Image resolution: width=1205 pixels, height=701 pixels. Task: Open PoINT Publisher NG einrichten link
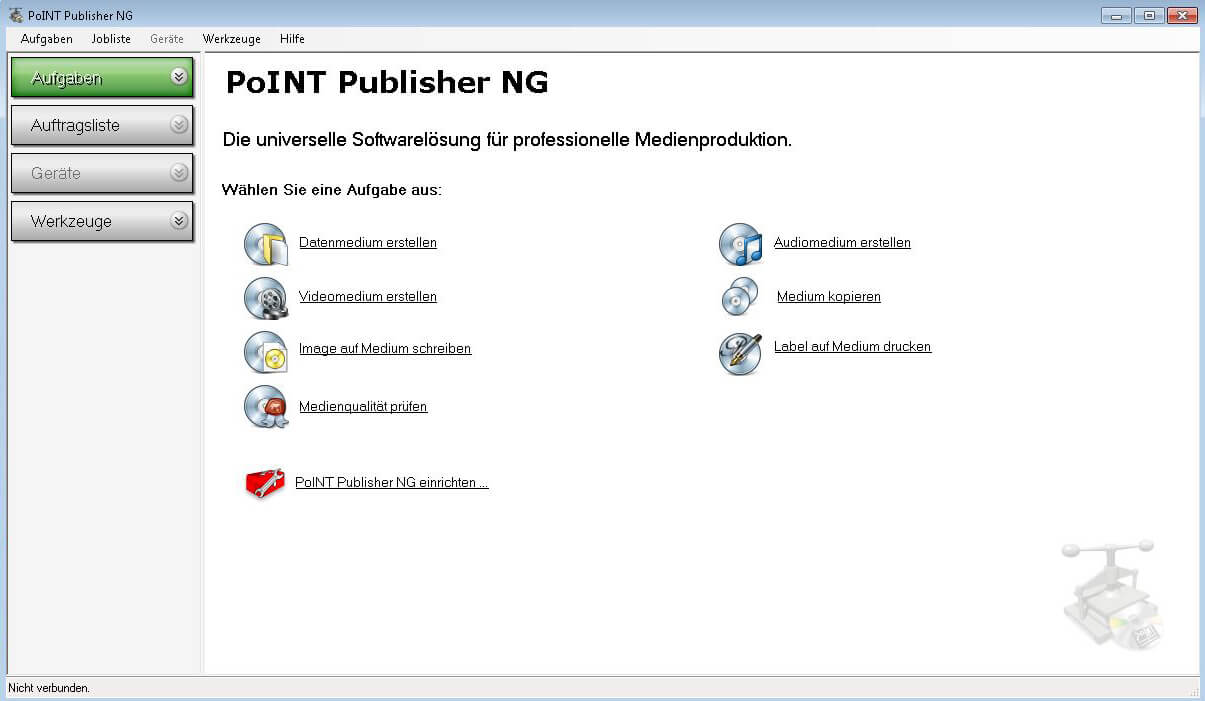pos(392,482)
